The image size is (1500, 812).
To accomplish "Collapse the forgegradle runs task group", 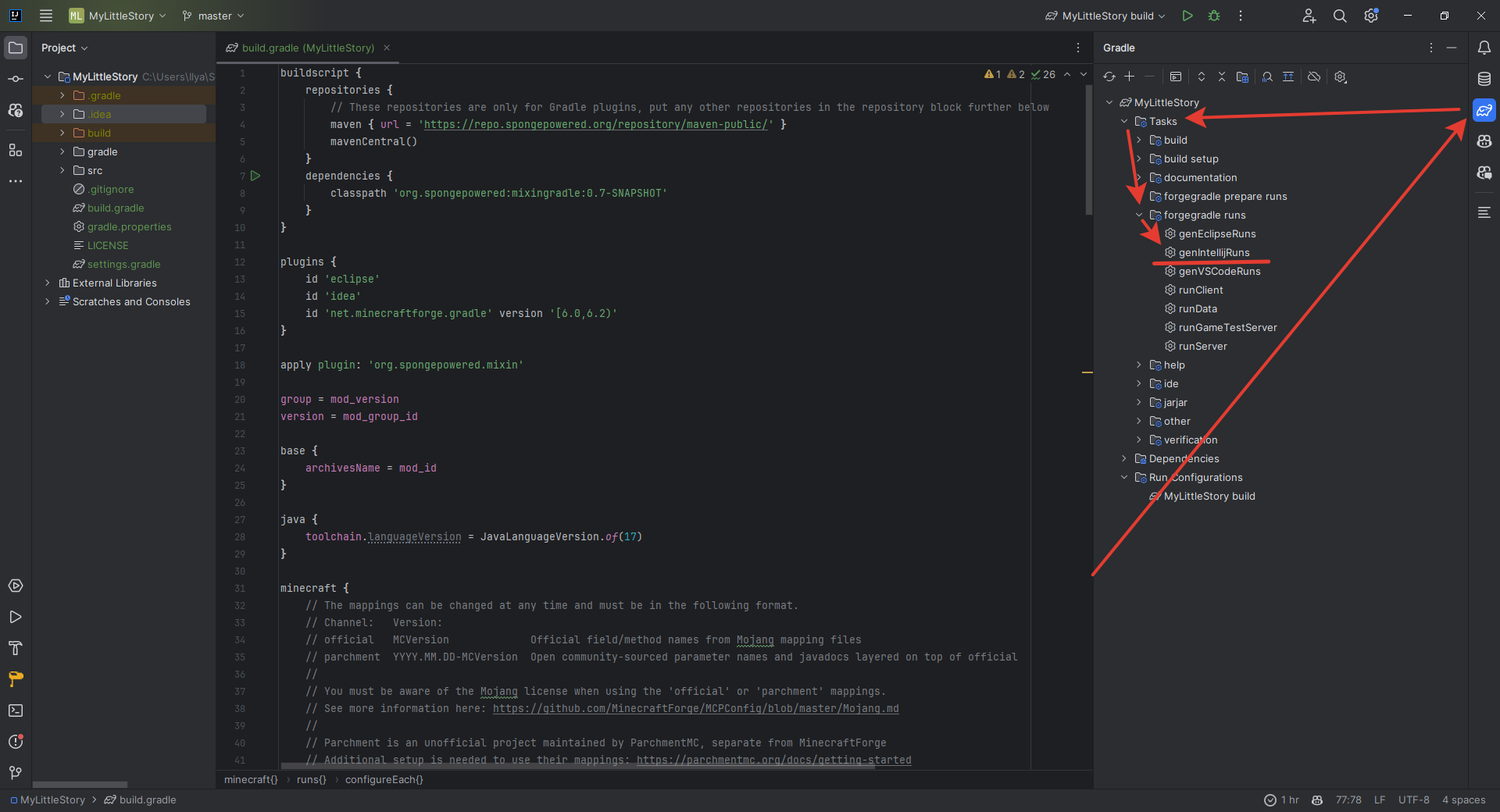I will [x=1139, y=215].
